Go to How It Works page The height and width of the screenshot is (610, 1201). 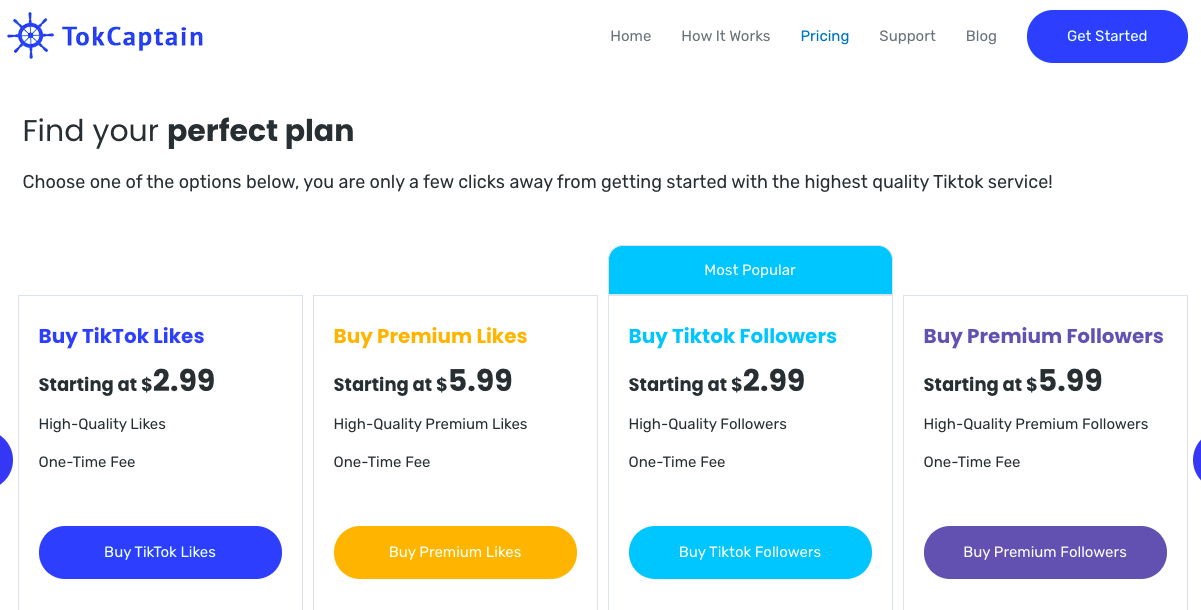pos(725,36)
